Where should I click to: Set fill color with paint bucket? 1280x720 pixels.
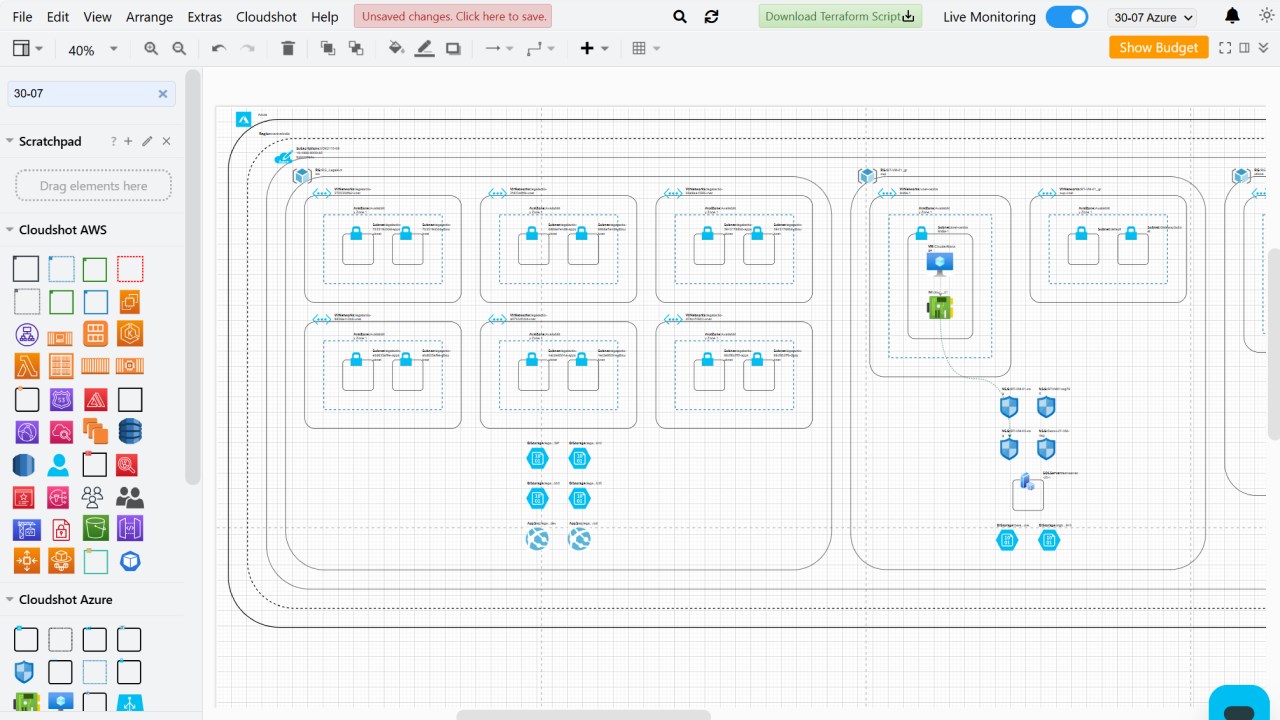(x=396, y=48)
